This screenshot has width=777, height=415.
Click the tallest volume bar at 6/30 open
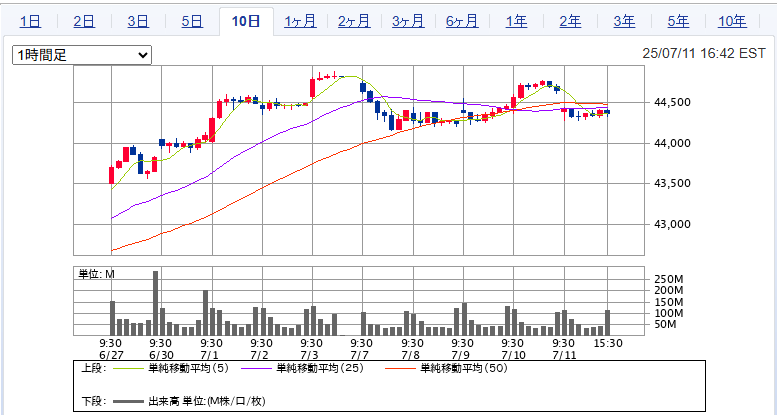point(155,303)
